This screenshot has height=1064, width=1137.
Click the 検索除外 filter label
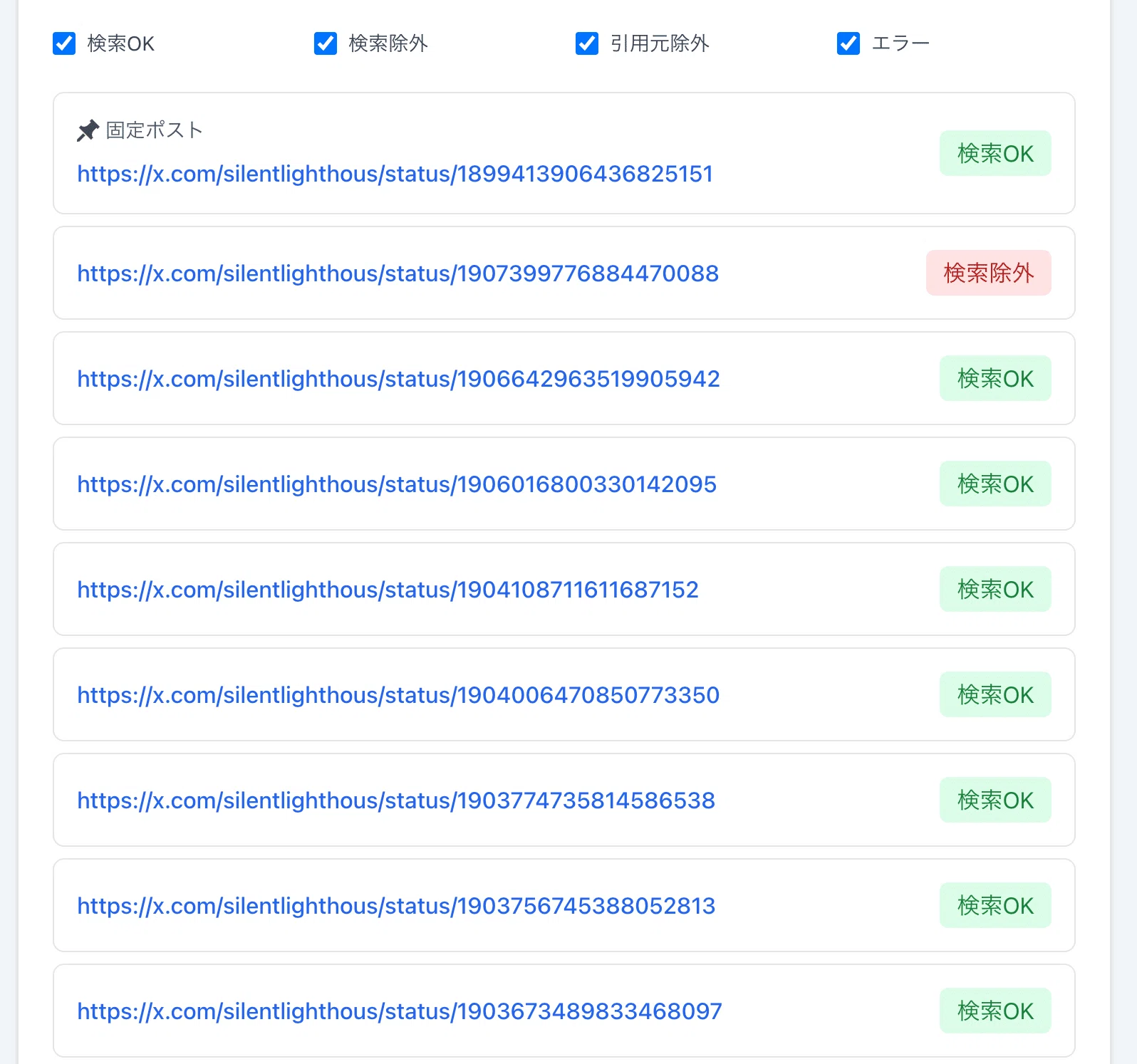click(x=388, y=43)
